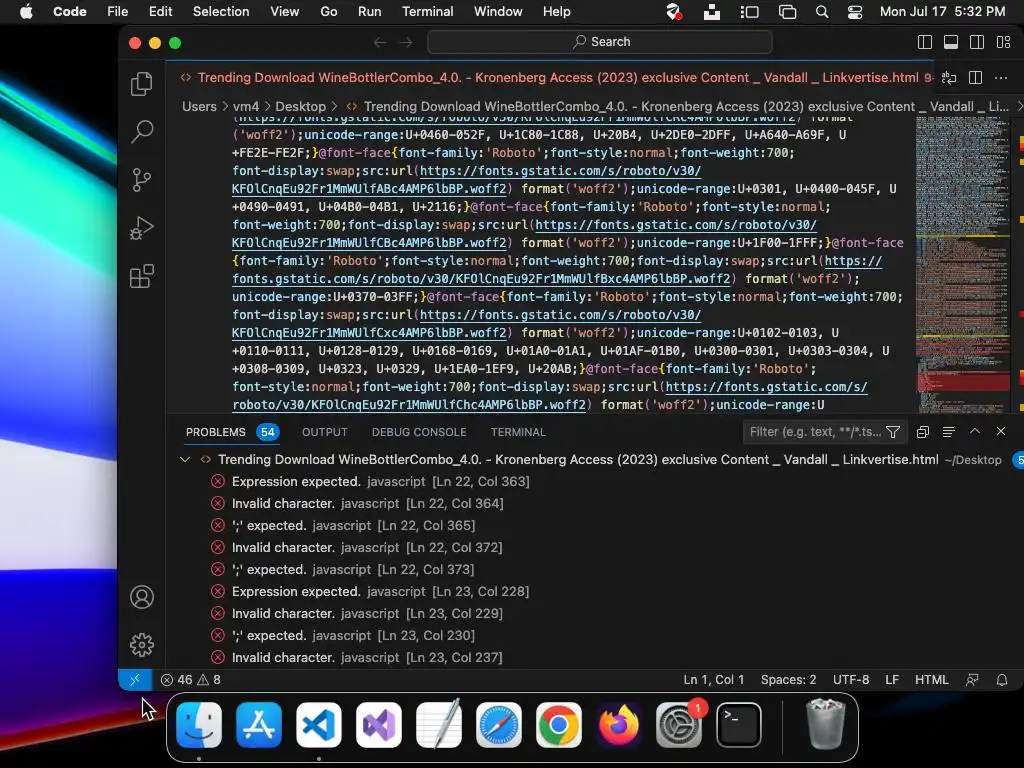Click the Ln 1, Col 1 cursor position
1024x768 pixels.
point(714,680)
